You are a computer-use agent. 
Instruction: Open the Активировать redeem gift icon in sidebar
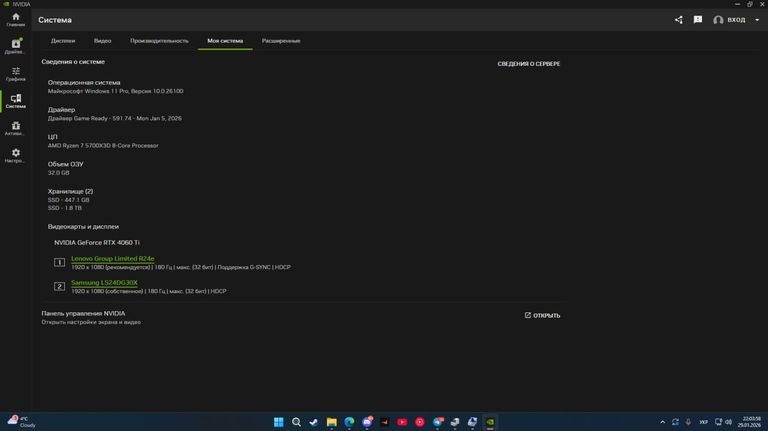16,129
